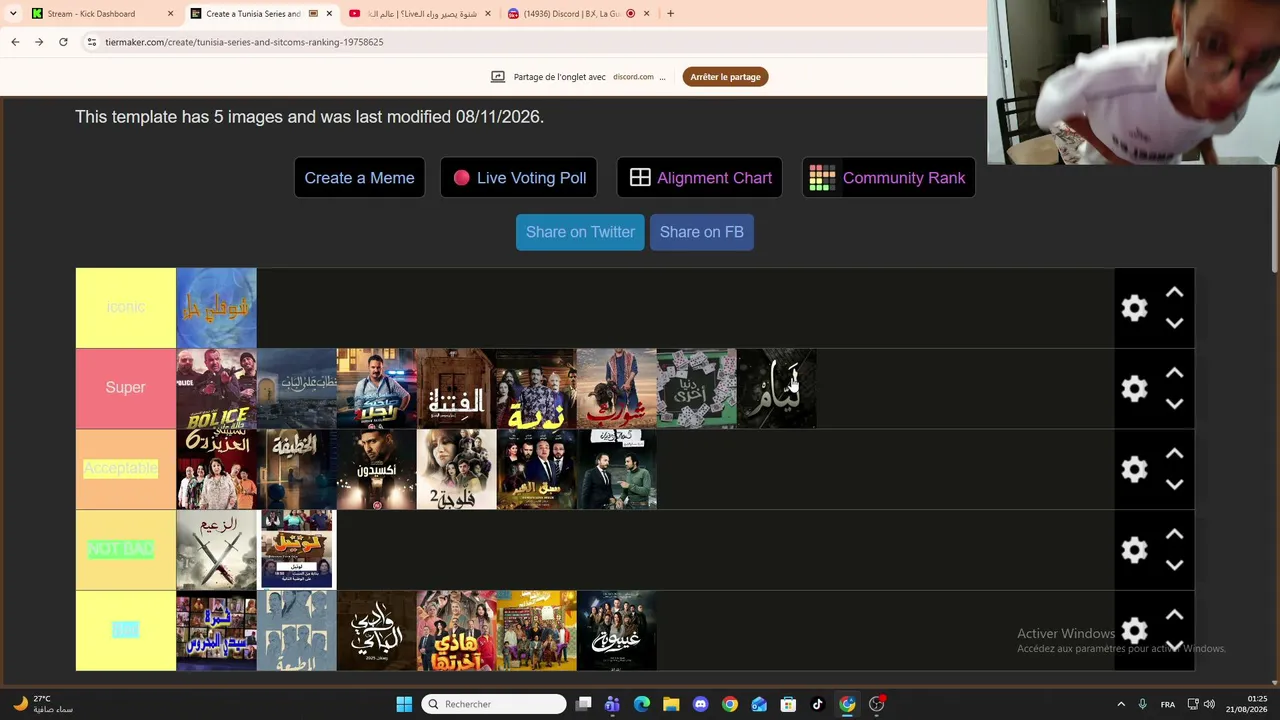Move the iconic tier row up
1280x720 pixels.
[1175, 293]
